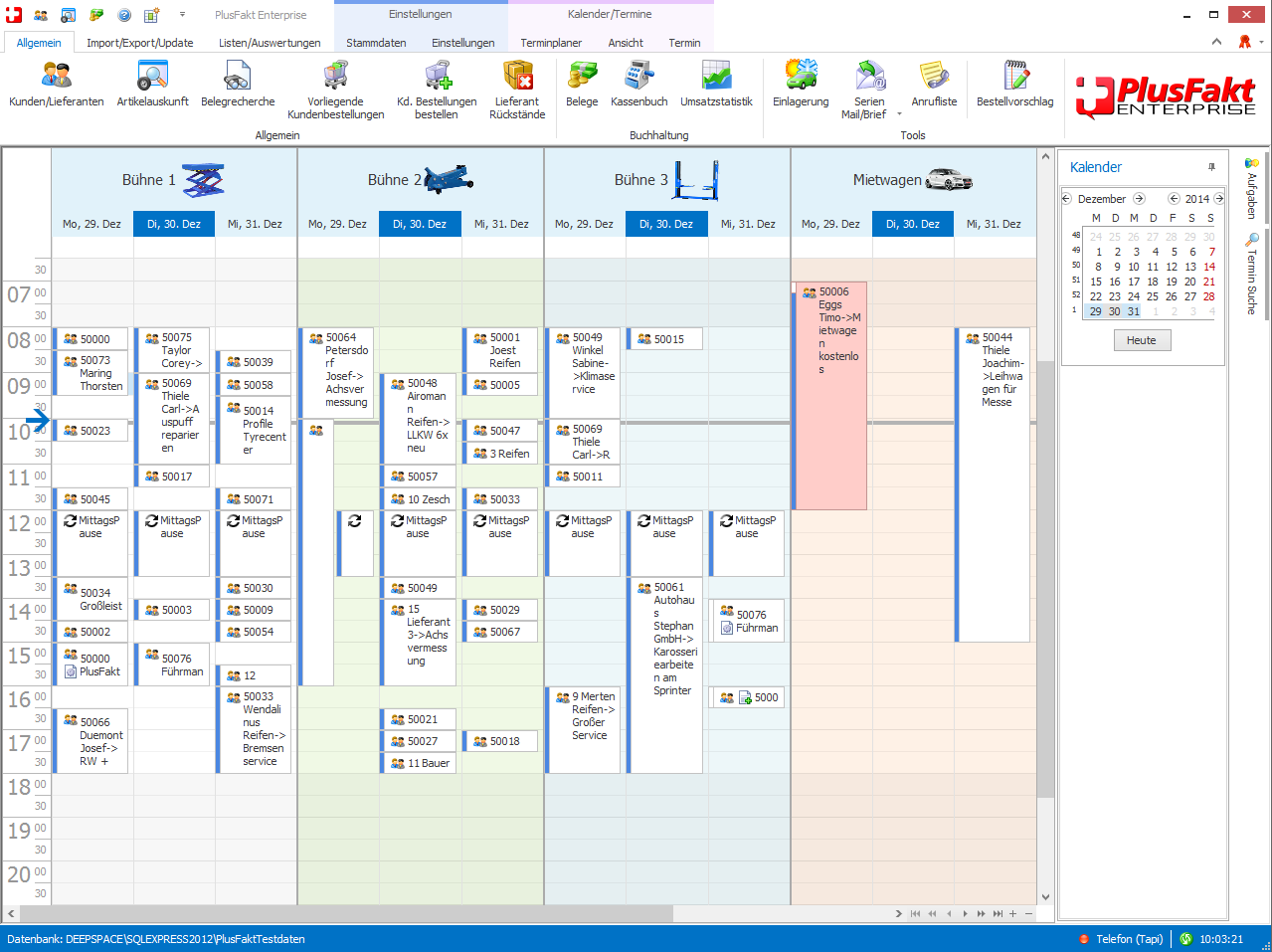Click the Mietwagen resource header
Image resolution: width=1272 pixels, height=952 pixels.
[x=913, y=180]
